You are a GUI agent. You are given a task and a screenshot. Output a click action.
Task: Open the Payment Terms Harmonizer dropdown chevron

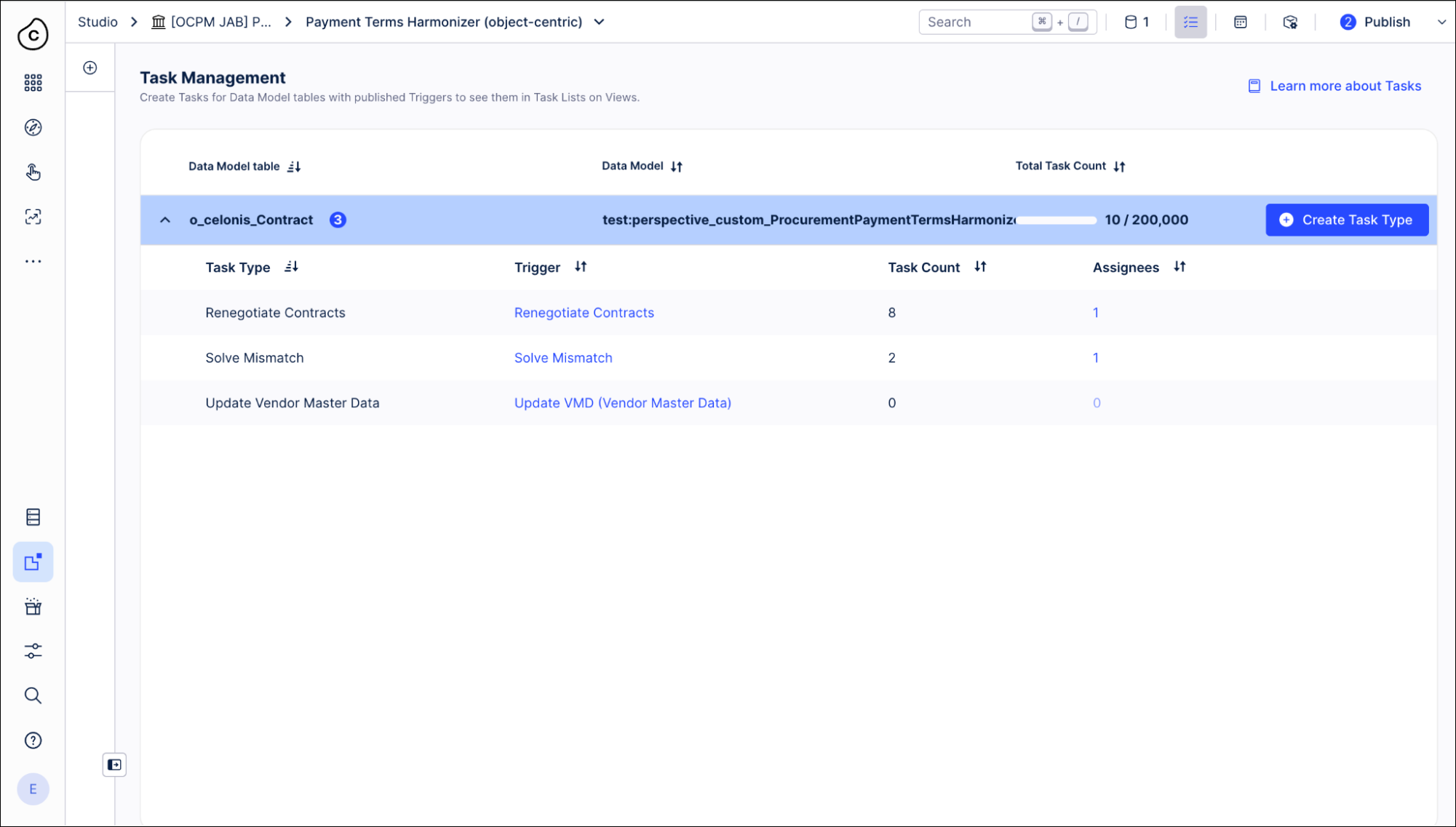click(599, 22)
